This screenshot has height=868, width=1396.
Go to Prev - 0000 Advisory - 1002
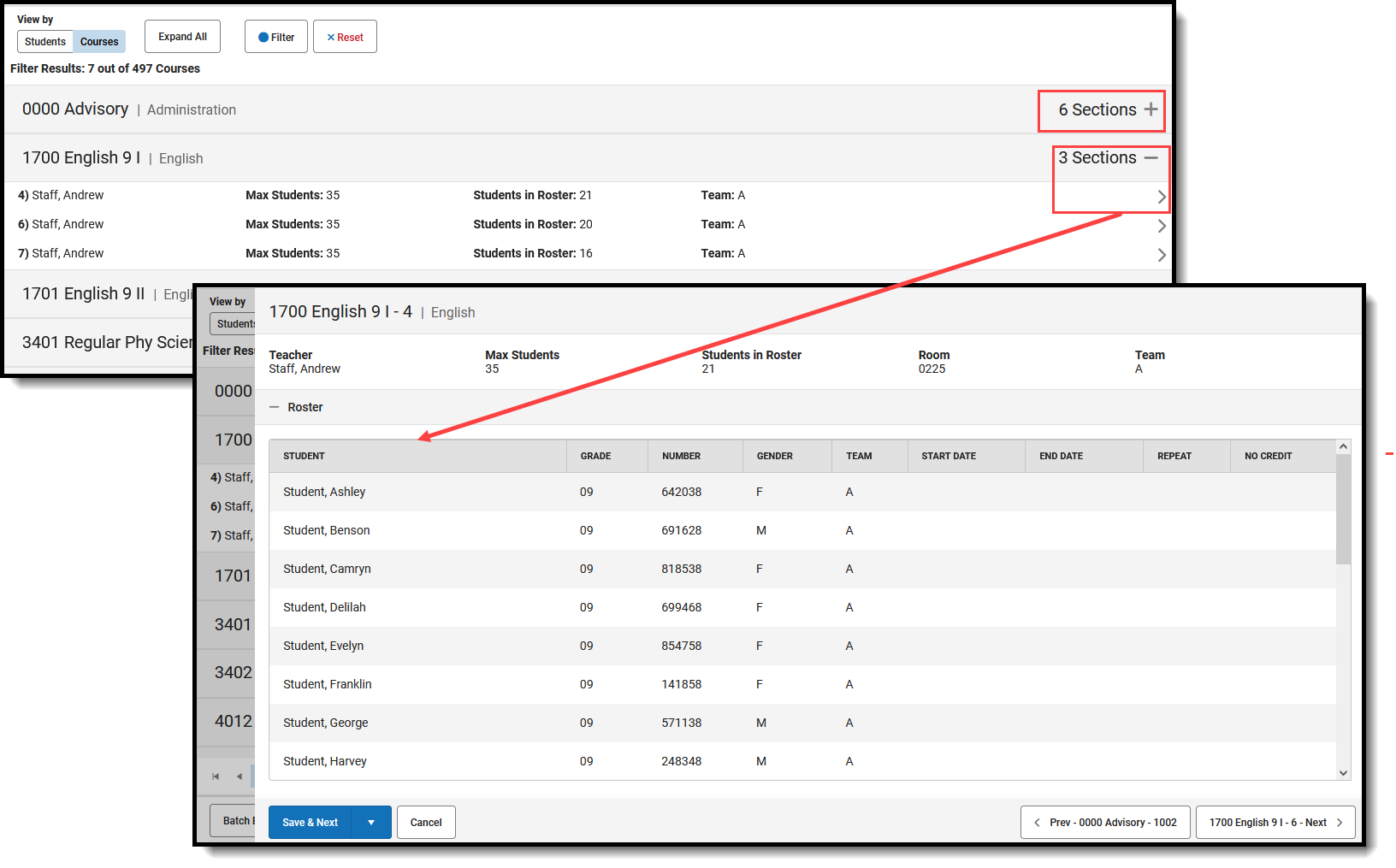click(x=1105, y=823)
